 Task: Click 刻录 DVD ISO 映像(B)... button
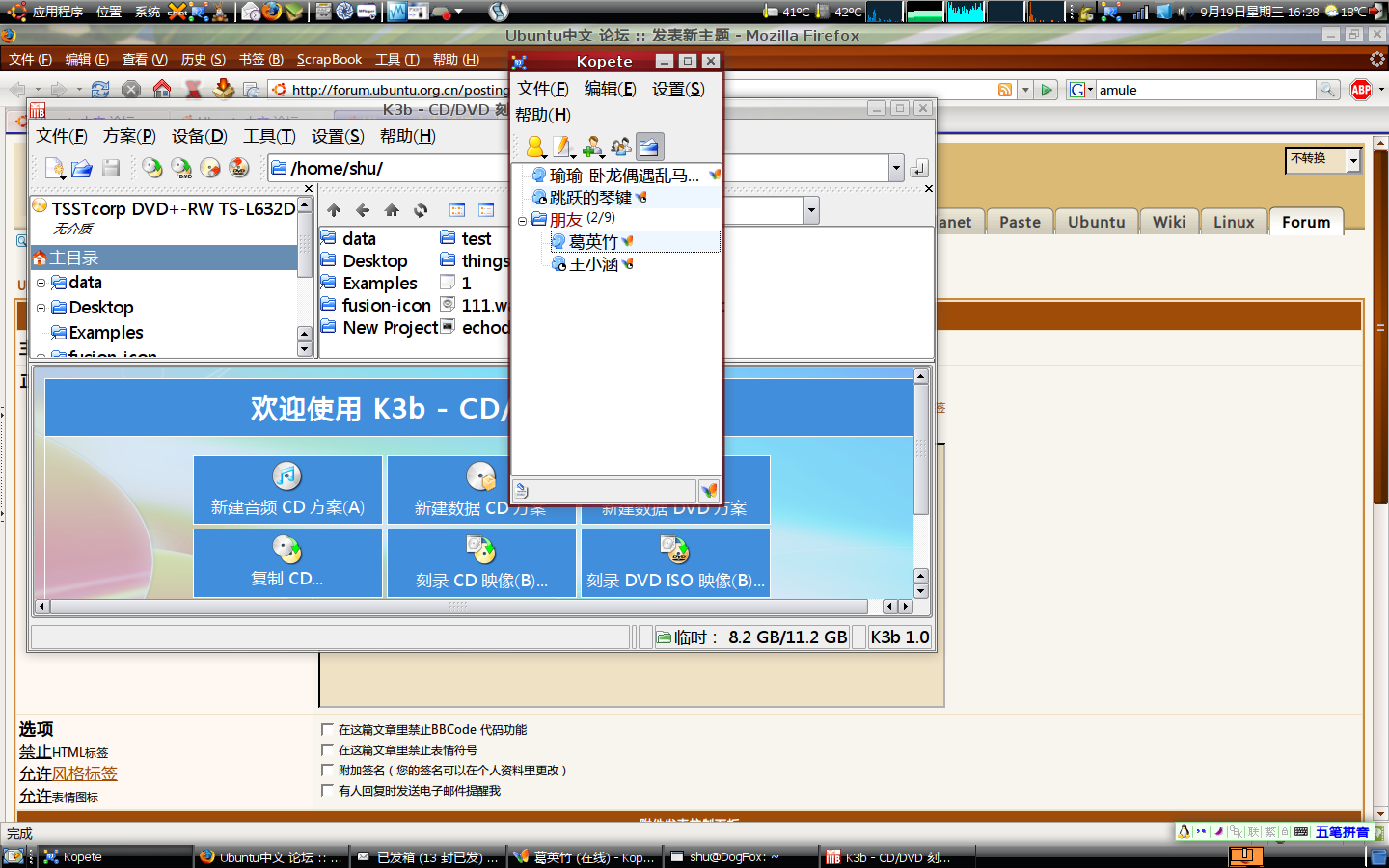coord(675,563)
